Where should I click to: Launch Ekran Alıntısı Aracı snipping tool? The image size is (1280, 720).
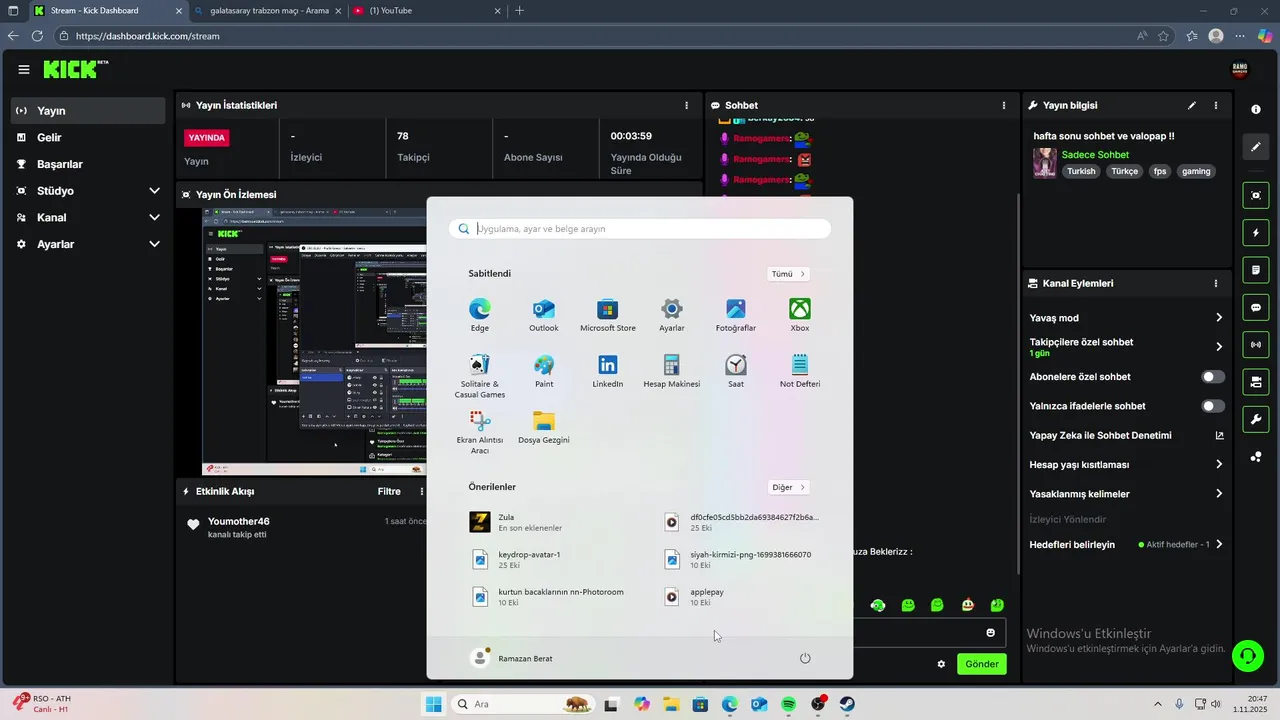[x=480, y=432]
